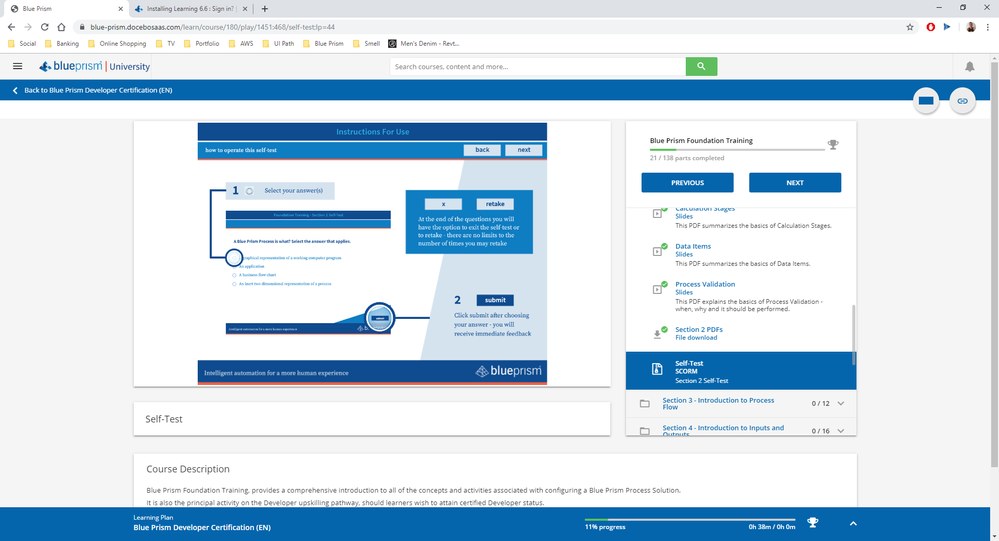Open Social bookmarks folder
The height and width of the screenshot is (541, 999).
[x=22, y=44]
